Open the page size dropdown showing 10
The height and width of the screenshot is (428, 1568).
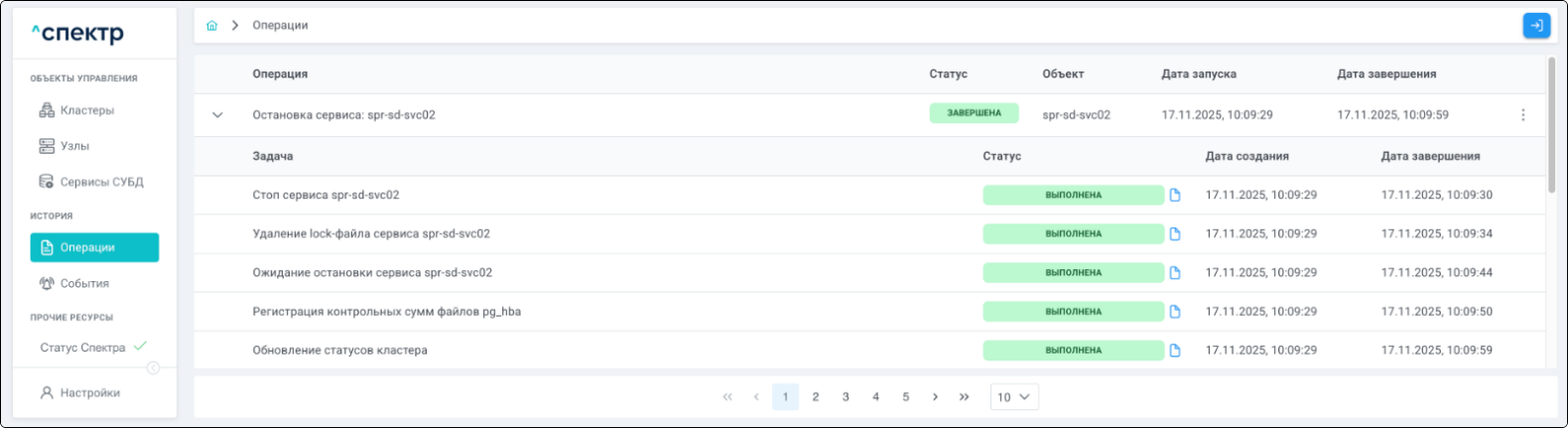[1013, 397]
